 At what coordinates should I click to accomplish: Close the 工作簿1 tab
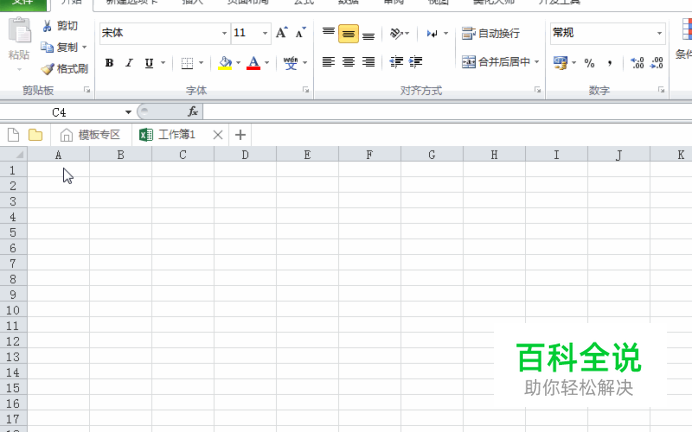pyautogui.click(x=218, y=135)
